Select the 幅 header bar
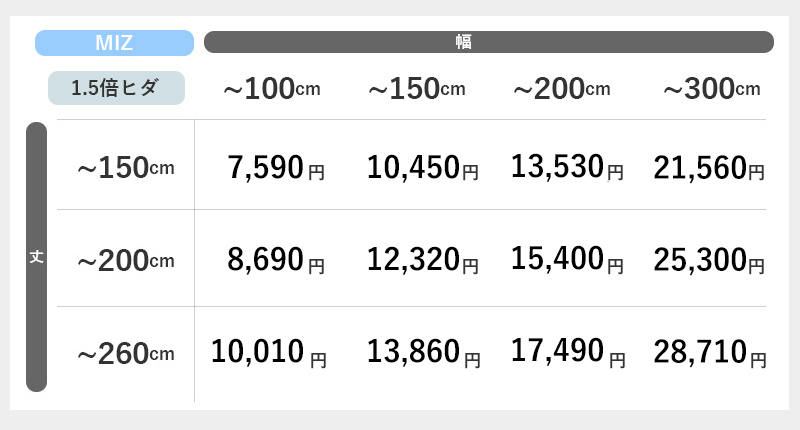Image resolution: width=800 pixels, height=430 pixels. [x=489, y=42]
